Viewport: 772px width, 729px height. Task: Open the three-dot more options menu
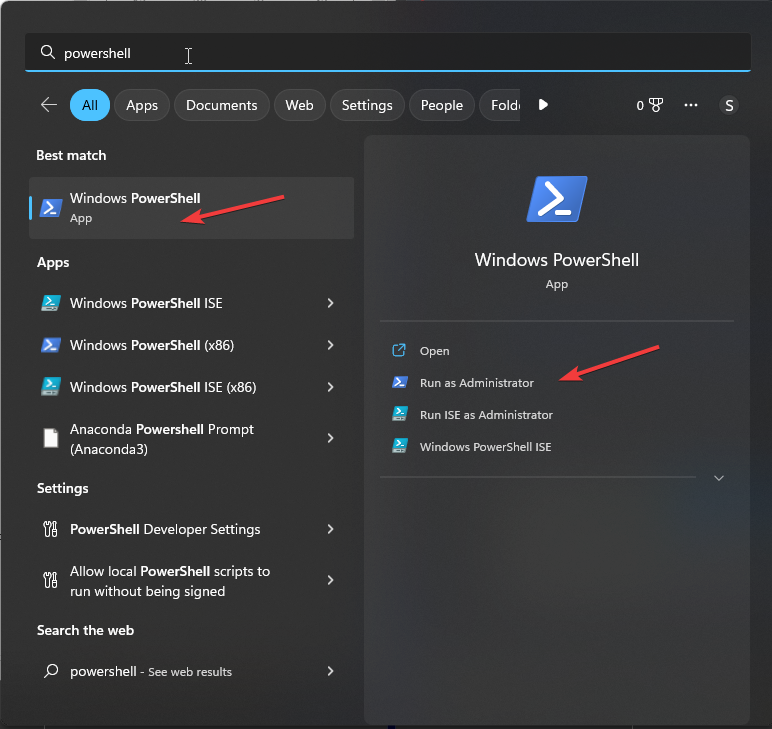(691, 105)
